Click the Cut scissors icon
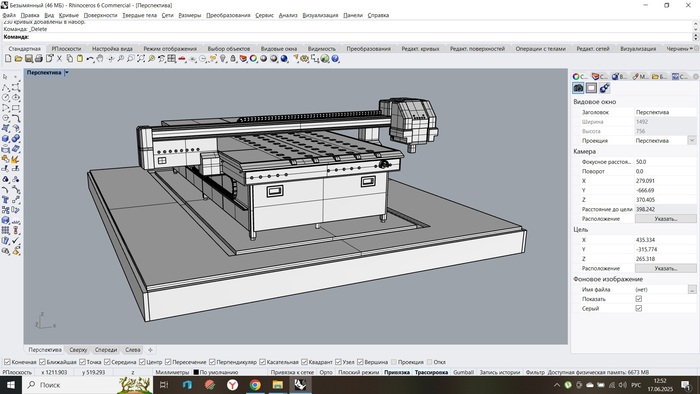The image size is (700, 394). coord(59,58)
